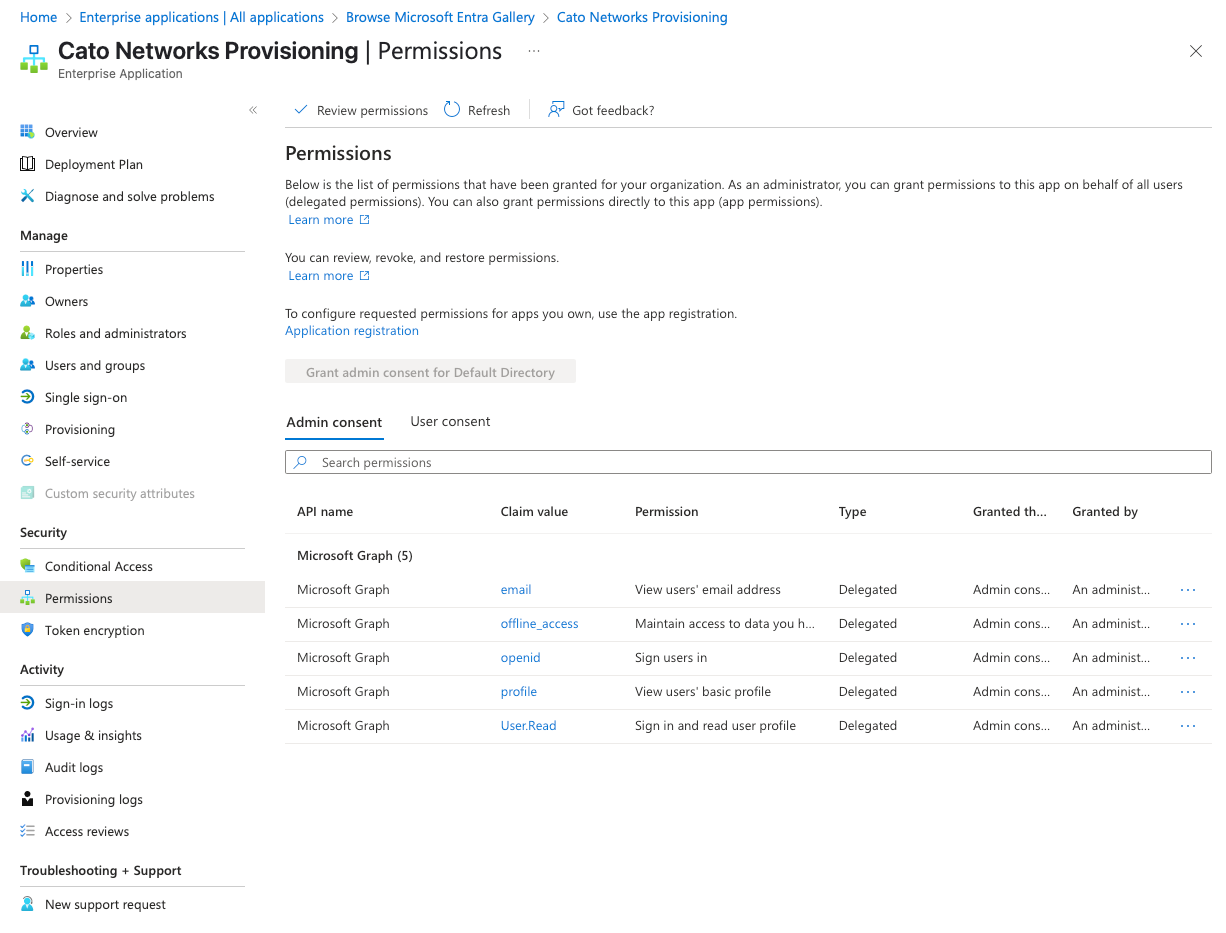Open the profile claim value link
The image size is (1226, 933).
click(519, 691)
